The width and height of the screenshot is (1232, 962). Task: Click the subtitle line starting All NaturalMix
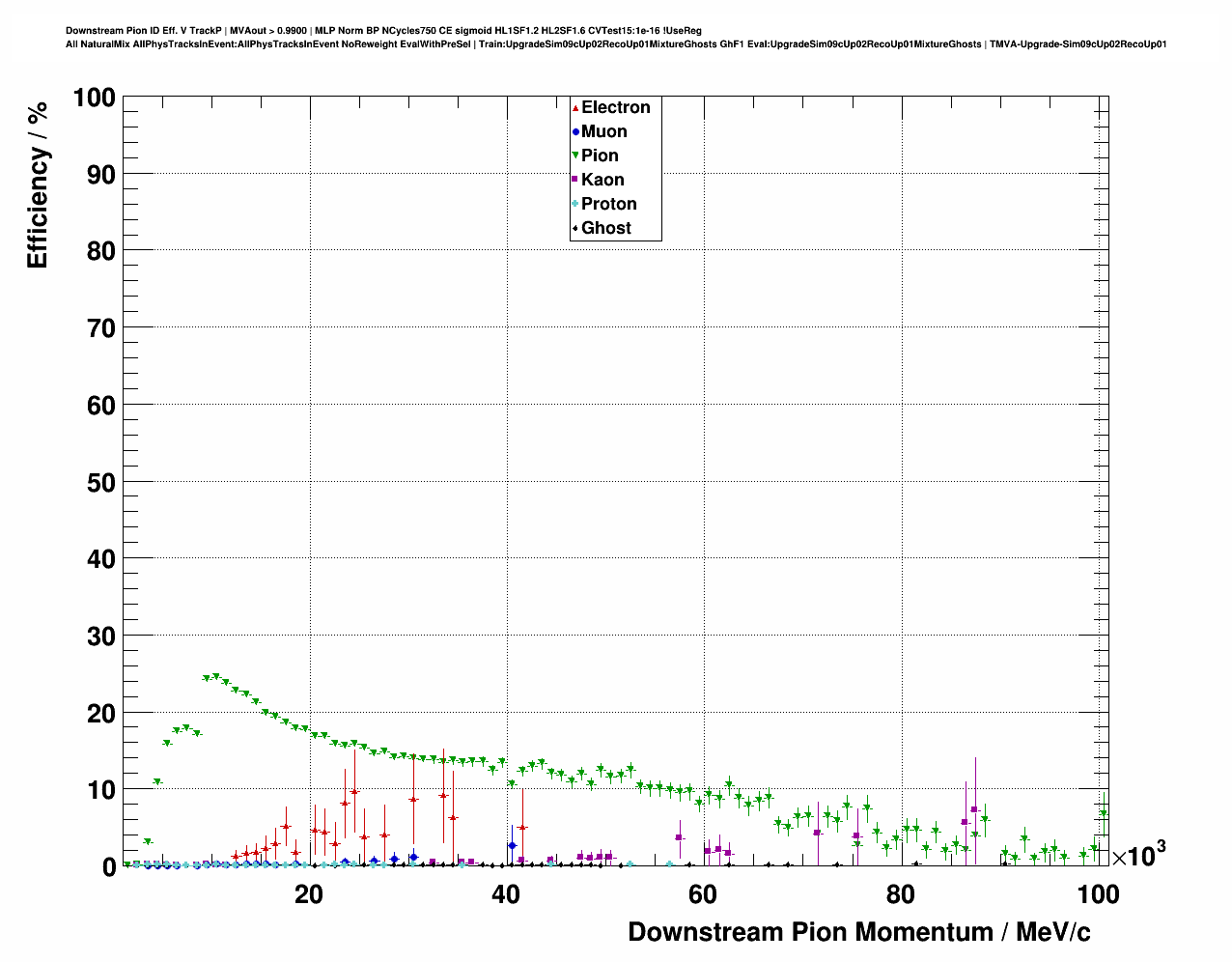(616, 44)
